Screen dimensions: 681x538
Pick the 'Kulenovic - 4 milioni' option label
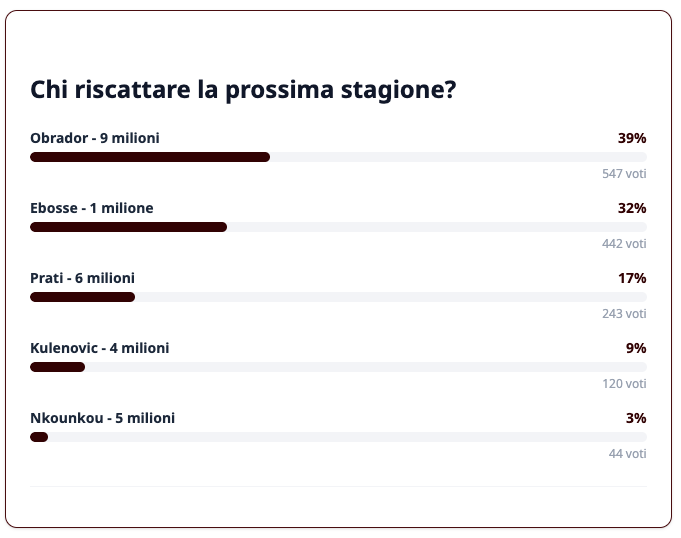click(x=100, y=348)
